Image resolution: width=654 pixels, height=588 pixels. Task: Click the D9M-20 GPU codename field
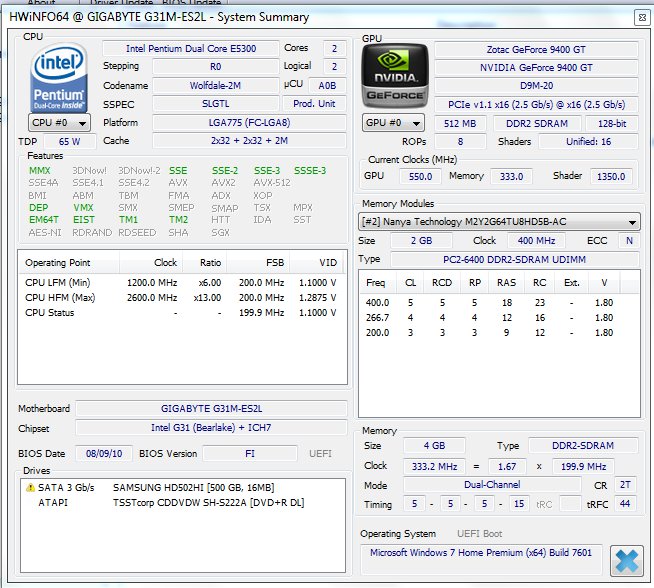click(536, 85)
